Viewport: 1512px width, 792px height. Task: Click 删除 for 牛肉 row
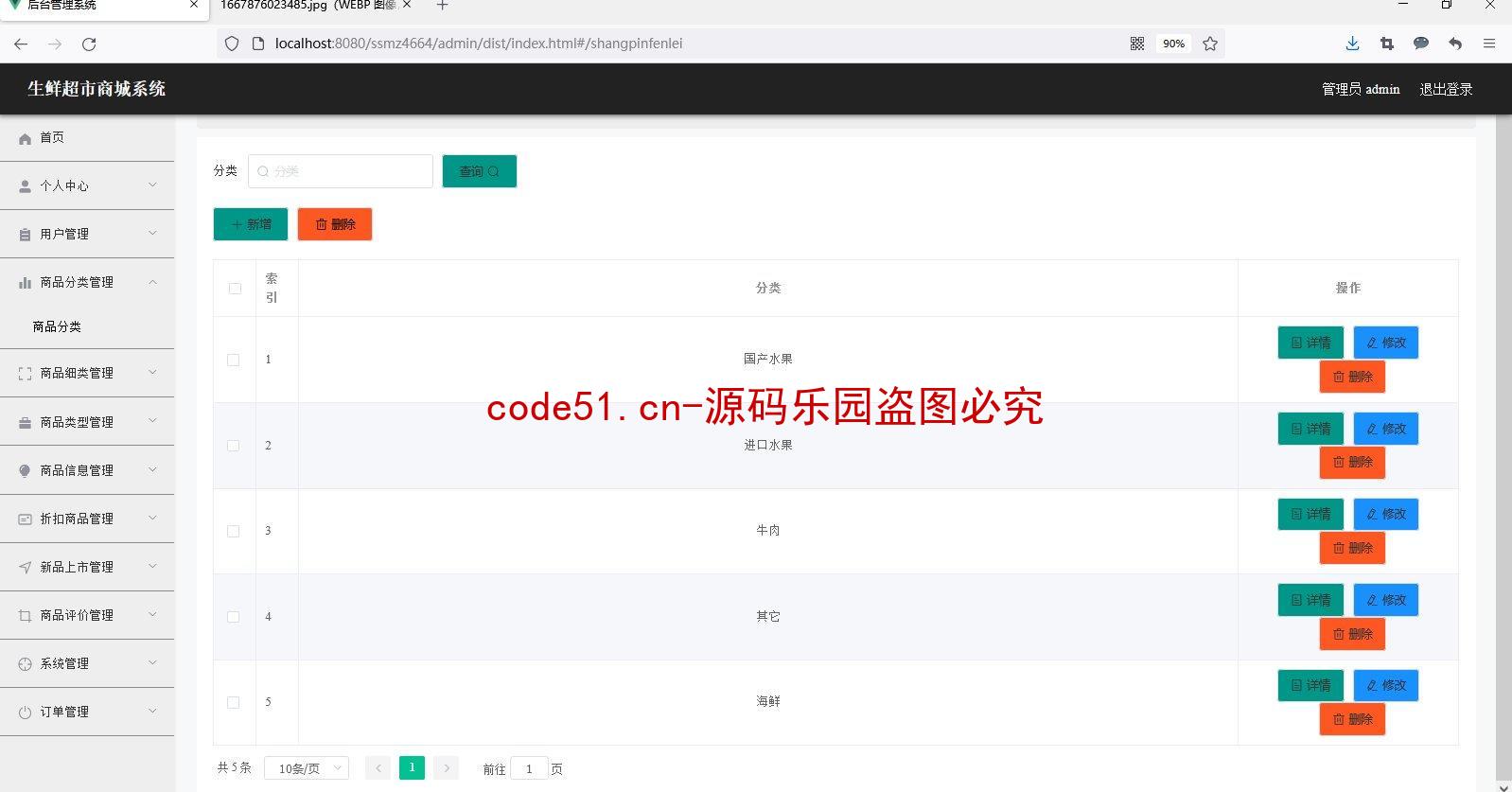tap(1353, 548)
